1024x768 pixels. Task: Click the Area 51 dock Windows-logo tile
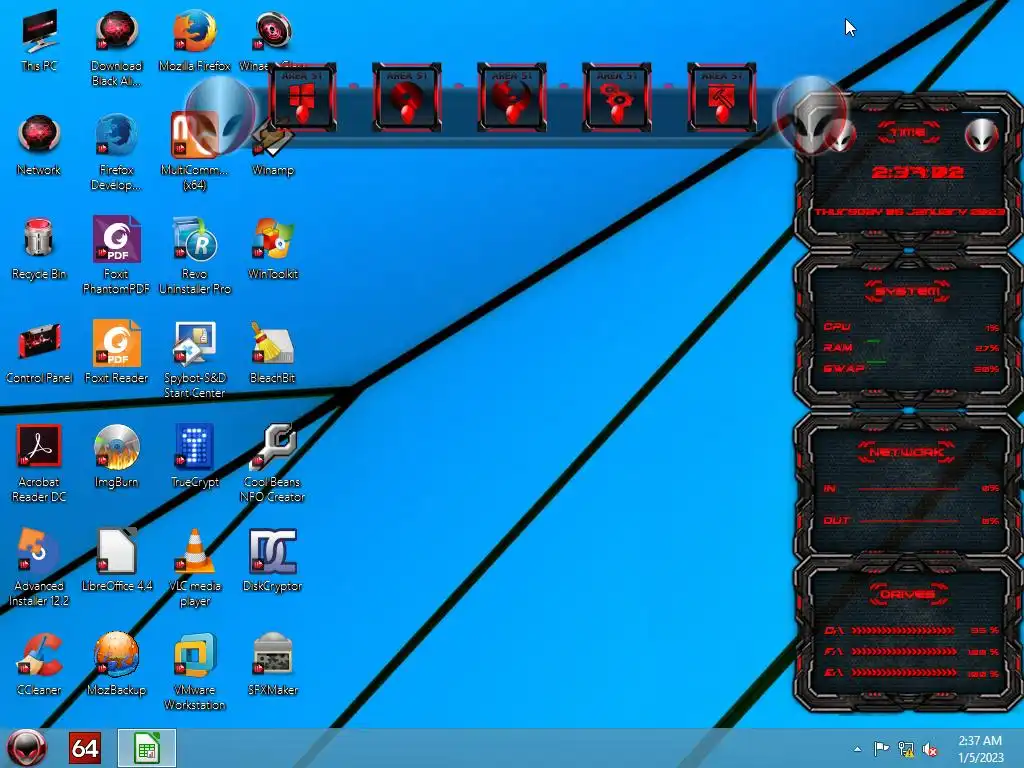(302, 98)
